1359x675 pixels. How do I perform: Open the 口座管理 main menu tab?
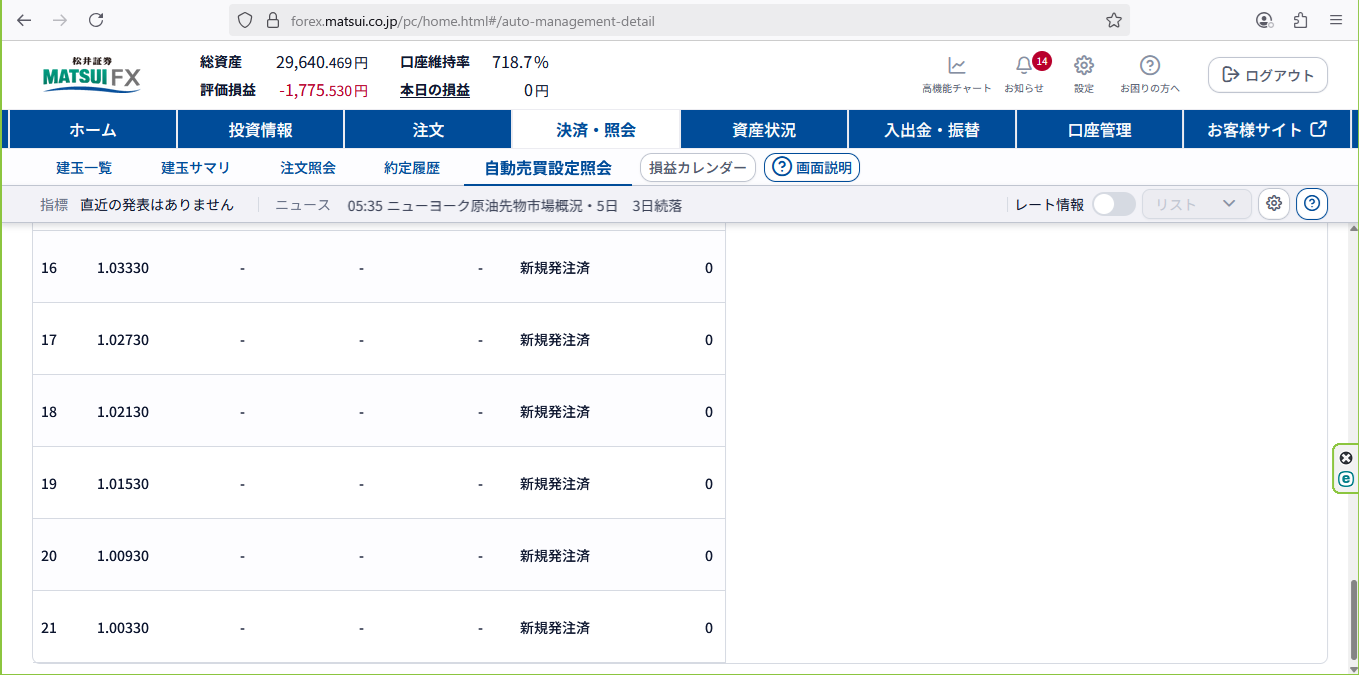click(1100, 129)
